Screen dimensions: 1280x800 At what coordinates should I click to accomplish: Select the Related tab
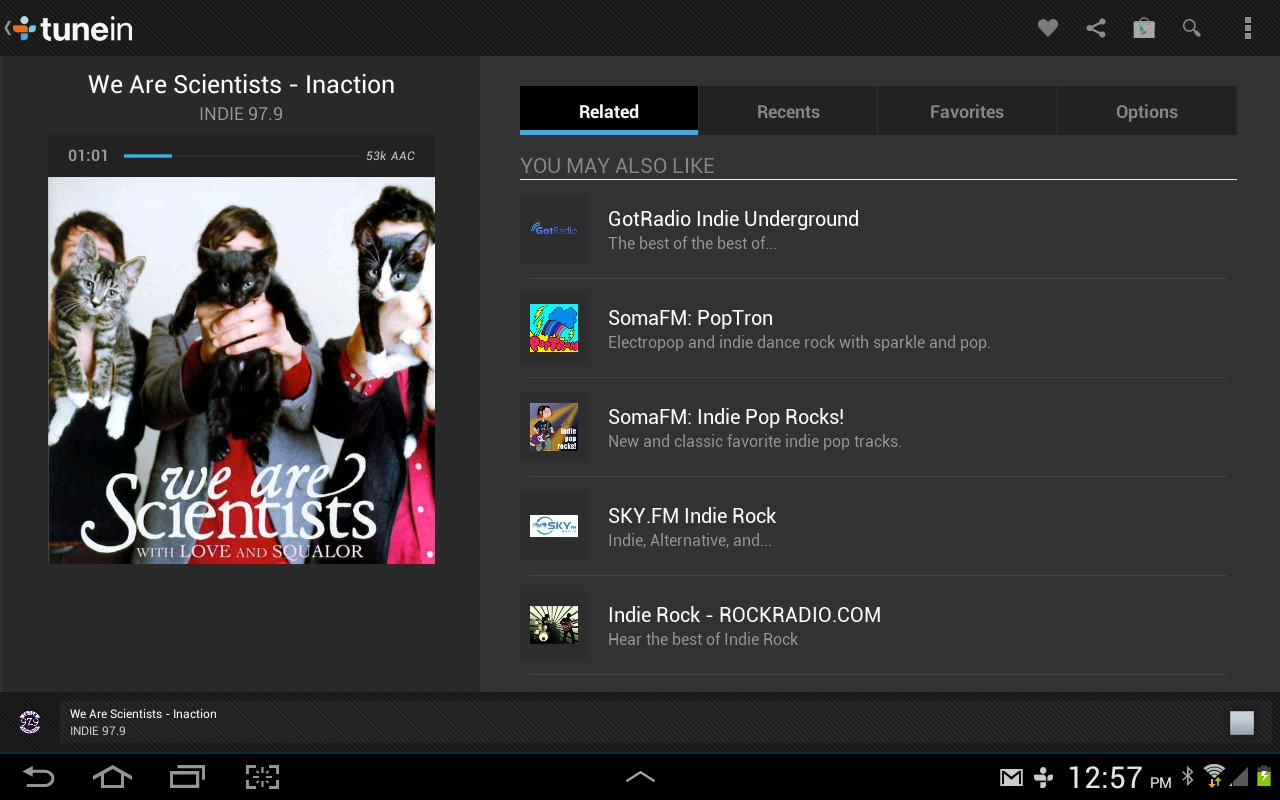[609, 111]
